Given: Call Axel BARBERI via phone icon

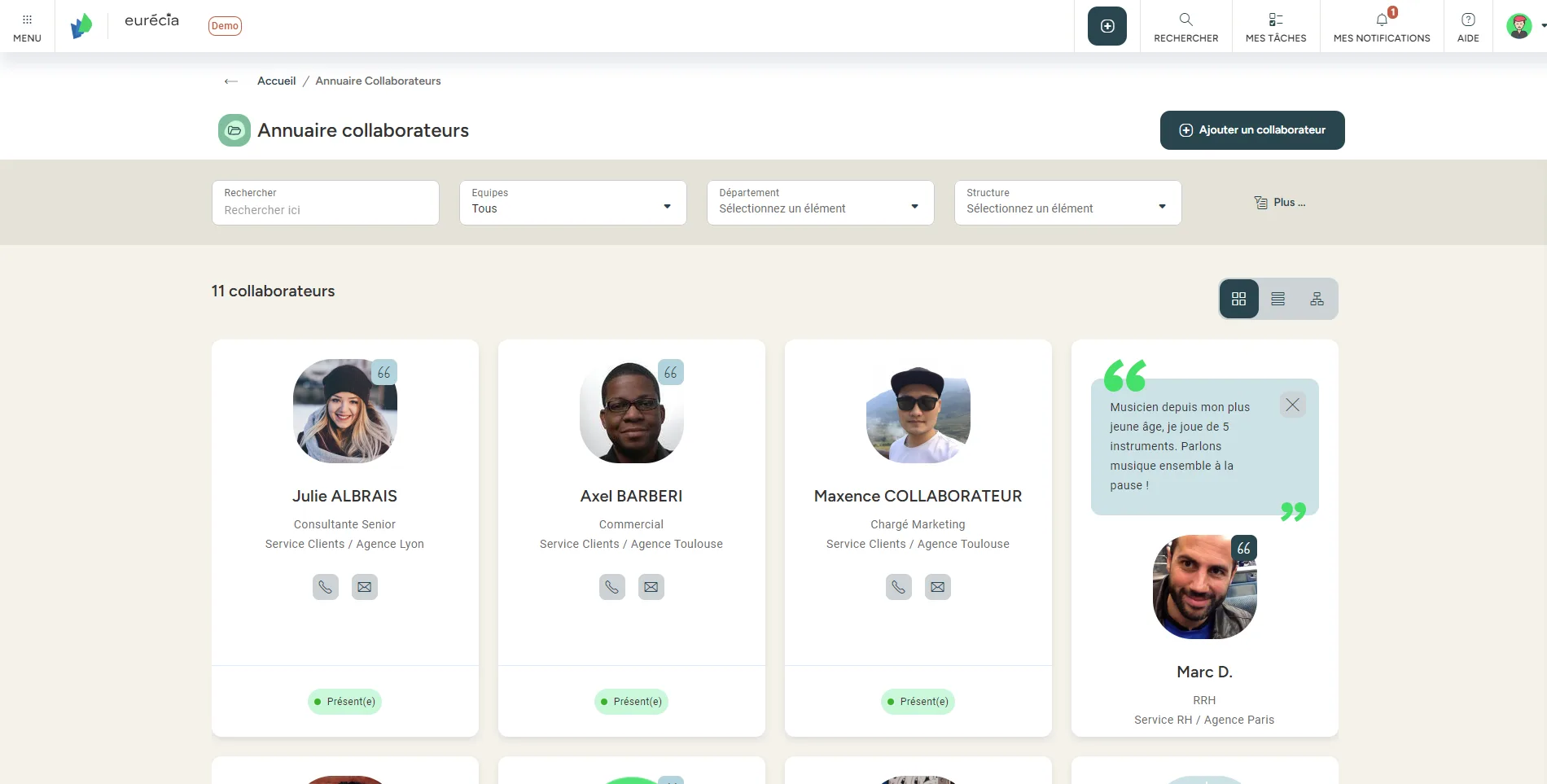Looking at the screenshot, I should tap(612, 587).
